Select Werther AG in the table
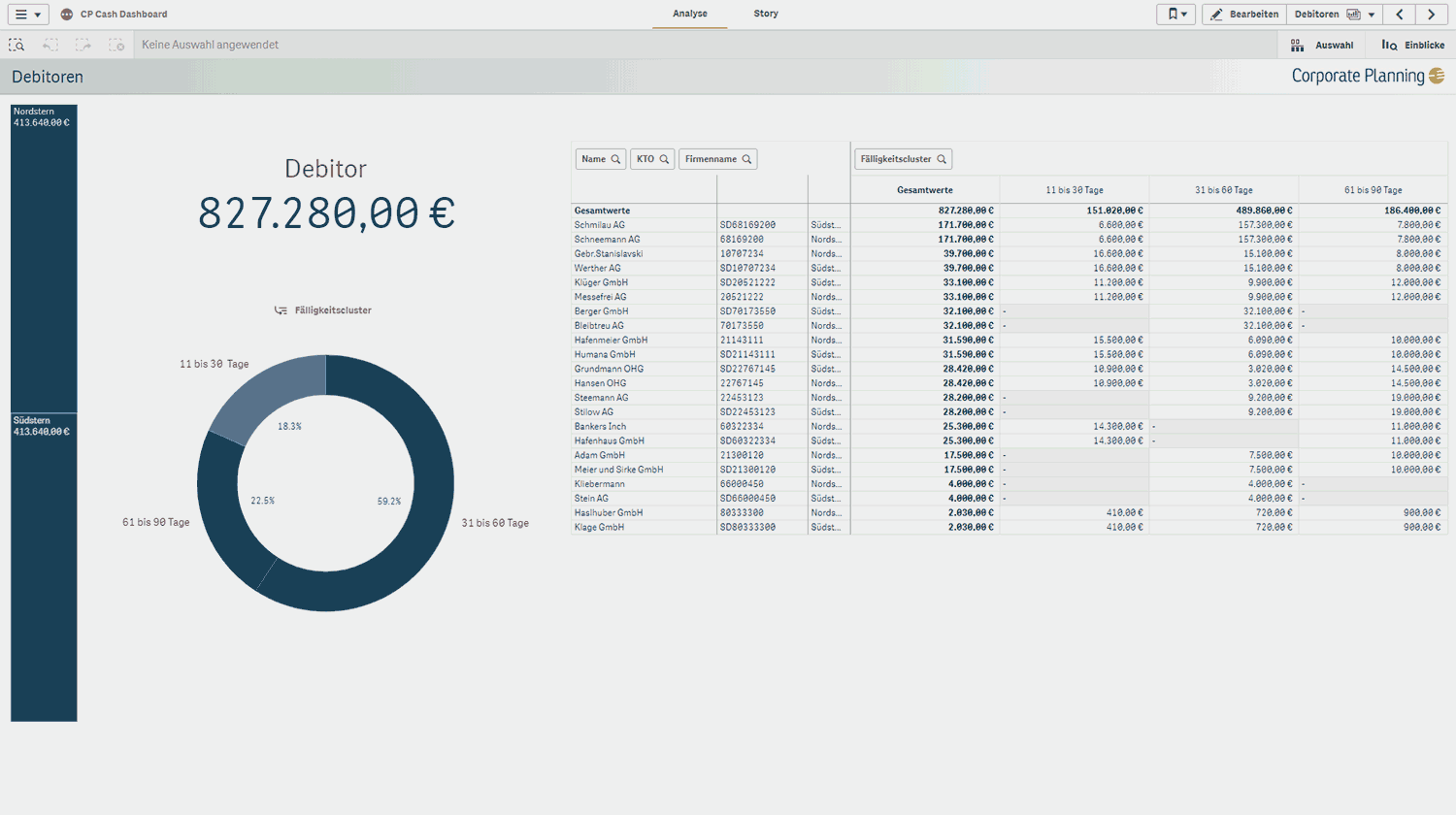This screenshot has width=1456, height=815. point(597,269)
